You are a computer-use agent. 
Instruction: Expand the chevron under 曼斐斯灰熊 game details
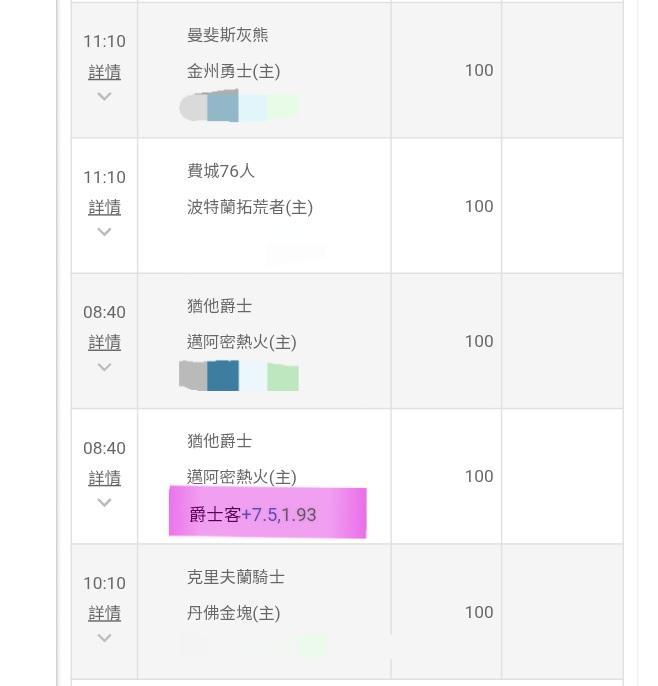click(104, 97)
